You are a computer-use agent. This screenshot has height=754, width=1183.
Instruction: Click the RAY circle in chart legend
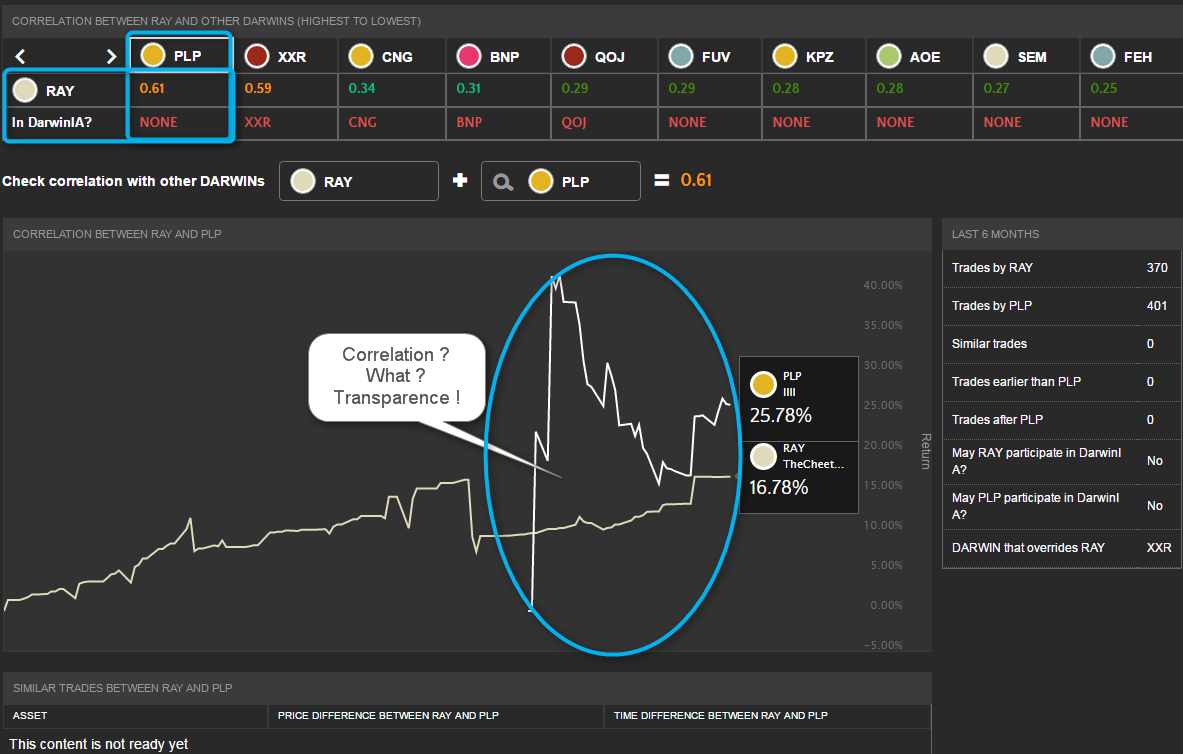pos(764,456)
